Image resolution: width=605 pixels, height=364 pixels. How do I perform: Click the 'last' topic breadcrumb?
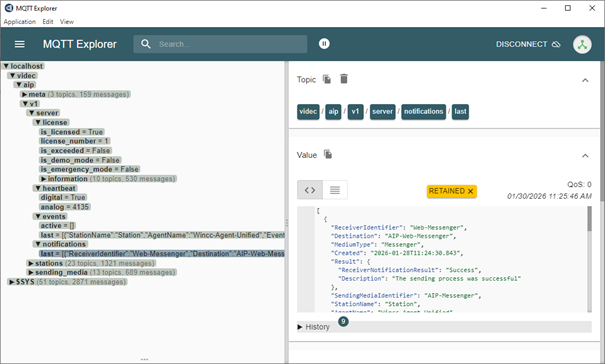coord(460,112)
